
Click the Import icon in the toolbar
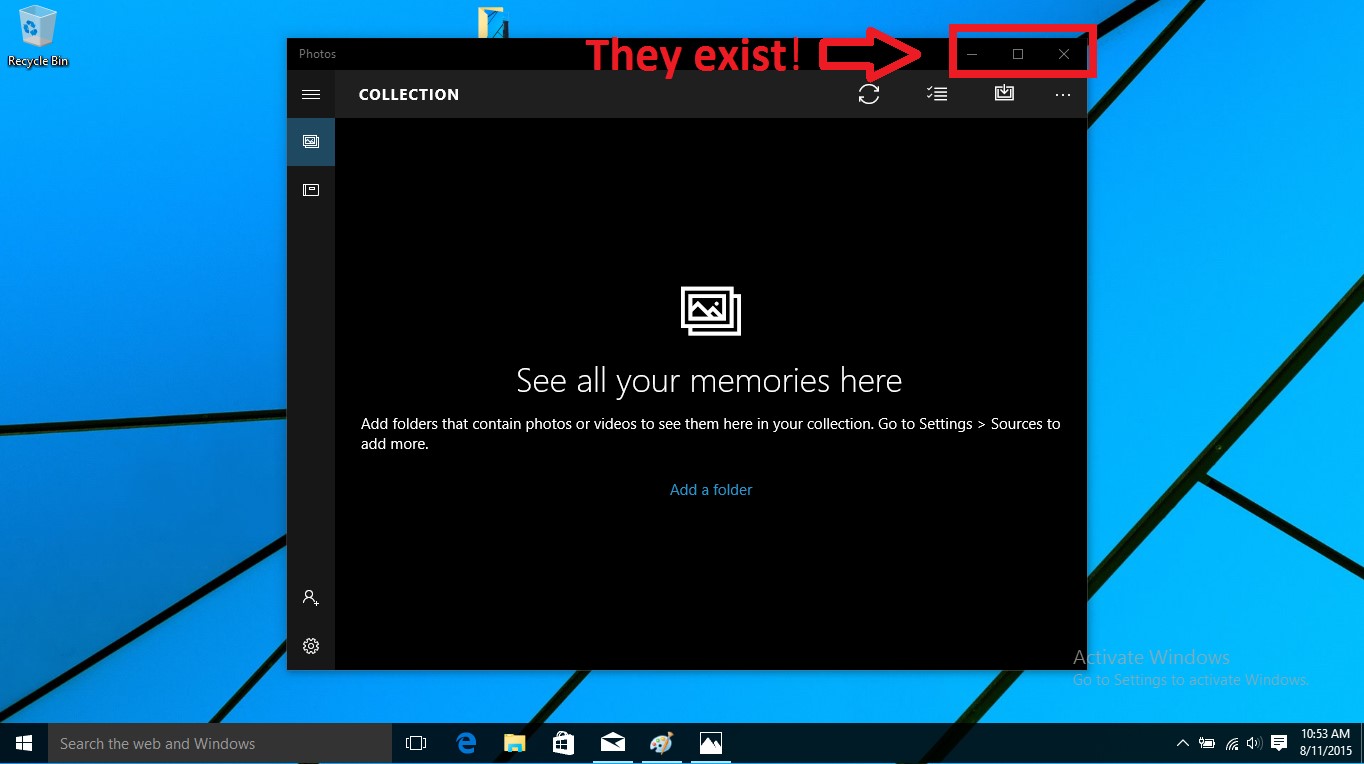[1004, 93]
